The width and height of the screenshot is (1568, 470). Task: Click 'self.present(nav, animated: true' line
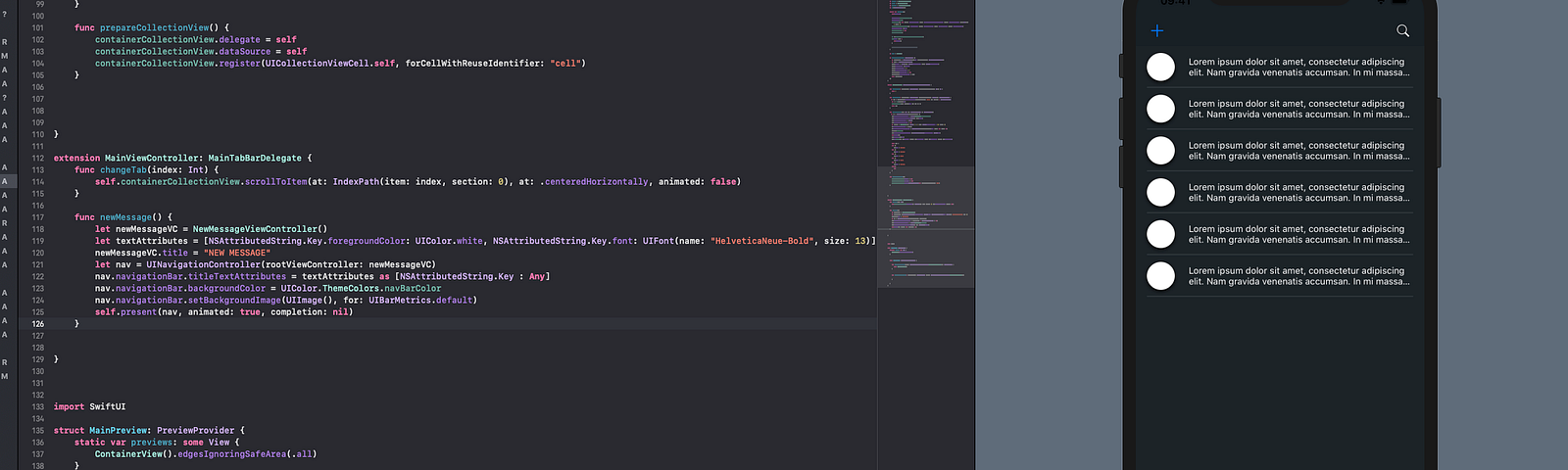click(223, 311)
